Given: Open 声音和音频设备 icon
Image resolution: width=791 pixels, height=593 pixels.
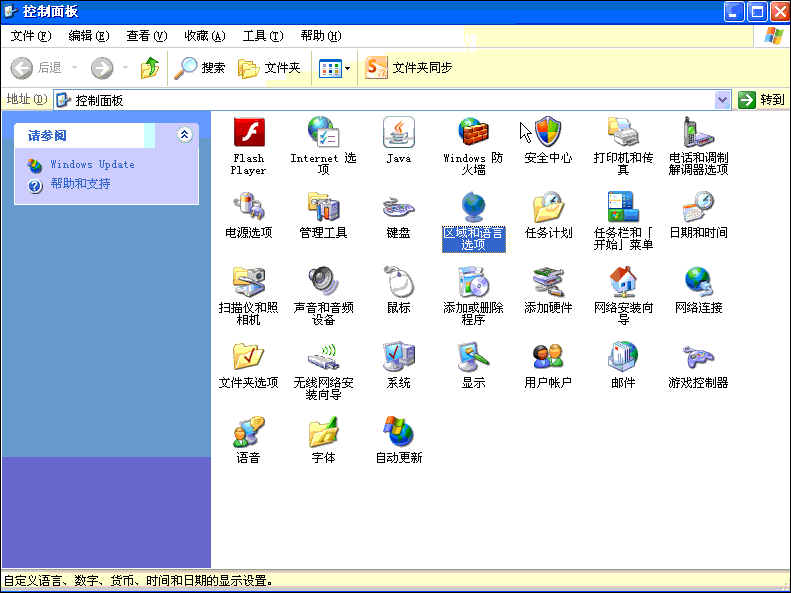Looking at the screenshot, I should coord(323,282).
